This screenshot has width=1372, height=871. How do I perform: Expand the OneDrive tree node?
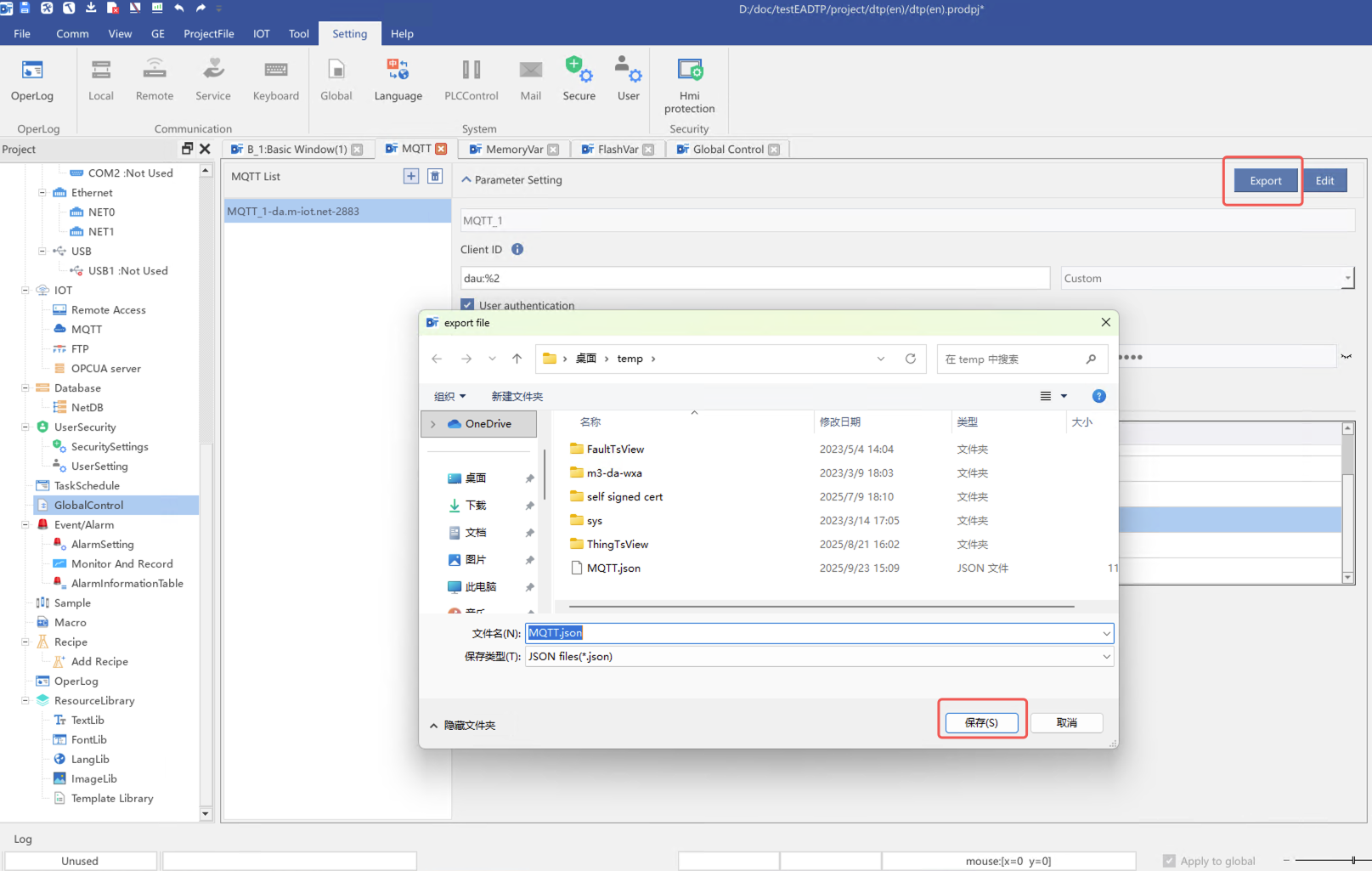[433, 424]
